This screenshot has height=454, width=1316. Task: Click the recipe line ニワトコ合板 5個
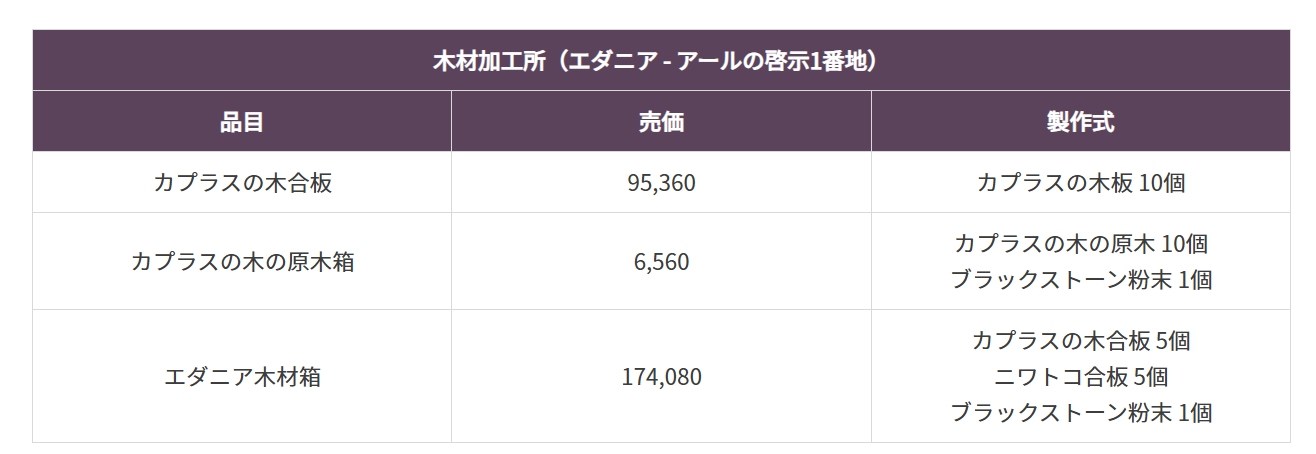click(1080, 377)
